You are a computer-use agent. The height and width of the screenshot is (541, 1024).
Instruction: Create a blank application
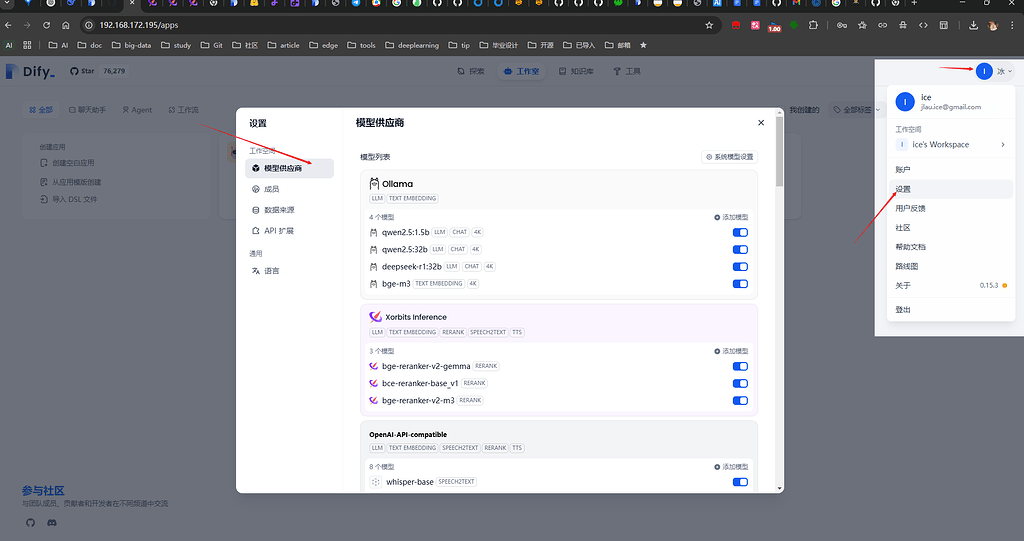pyautogui.click(x=67, y=163)
